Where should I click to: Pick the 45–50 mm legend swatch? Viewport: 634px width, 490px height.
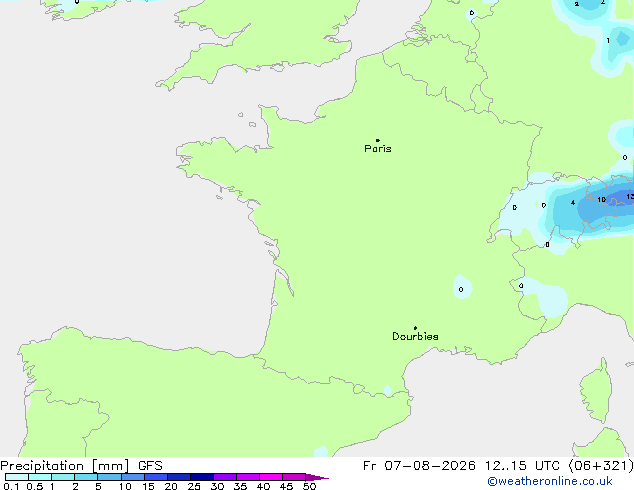click(294, 477)
